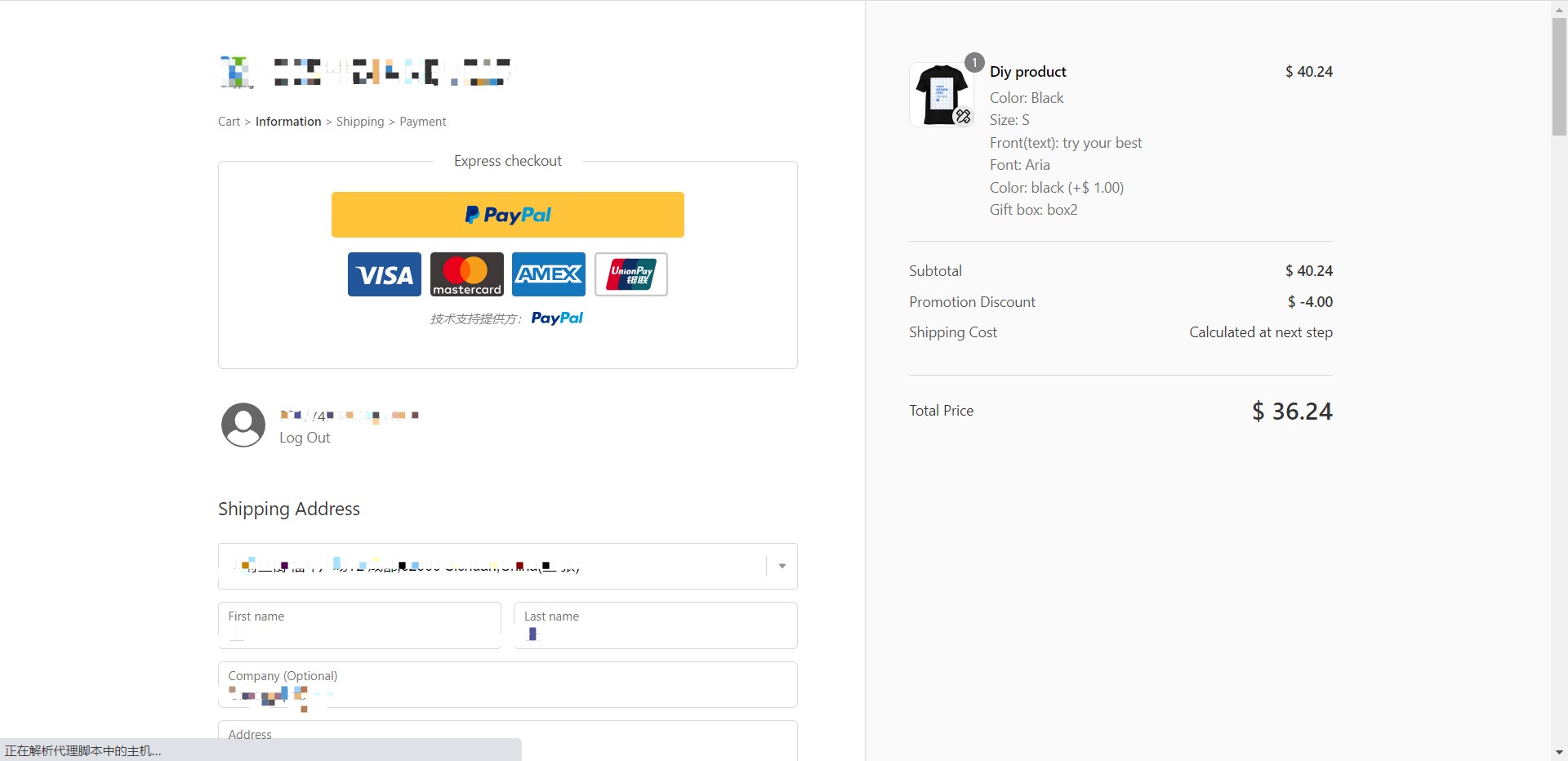
Task: Go back to Cart breadcrumb
Action: tap(229, 122)
